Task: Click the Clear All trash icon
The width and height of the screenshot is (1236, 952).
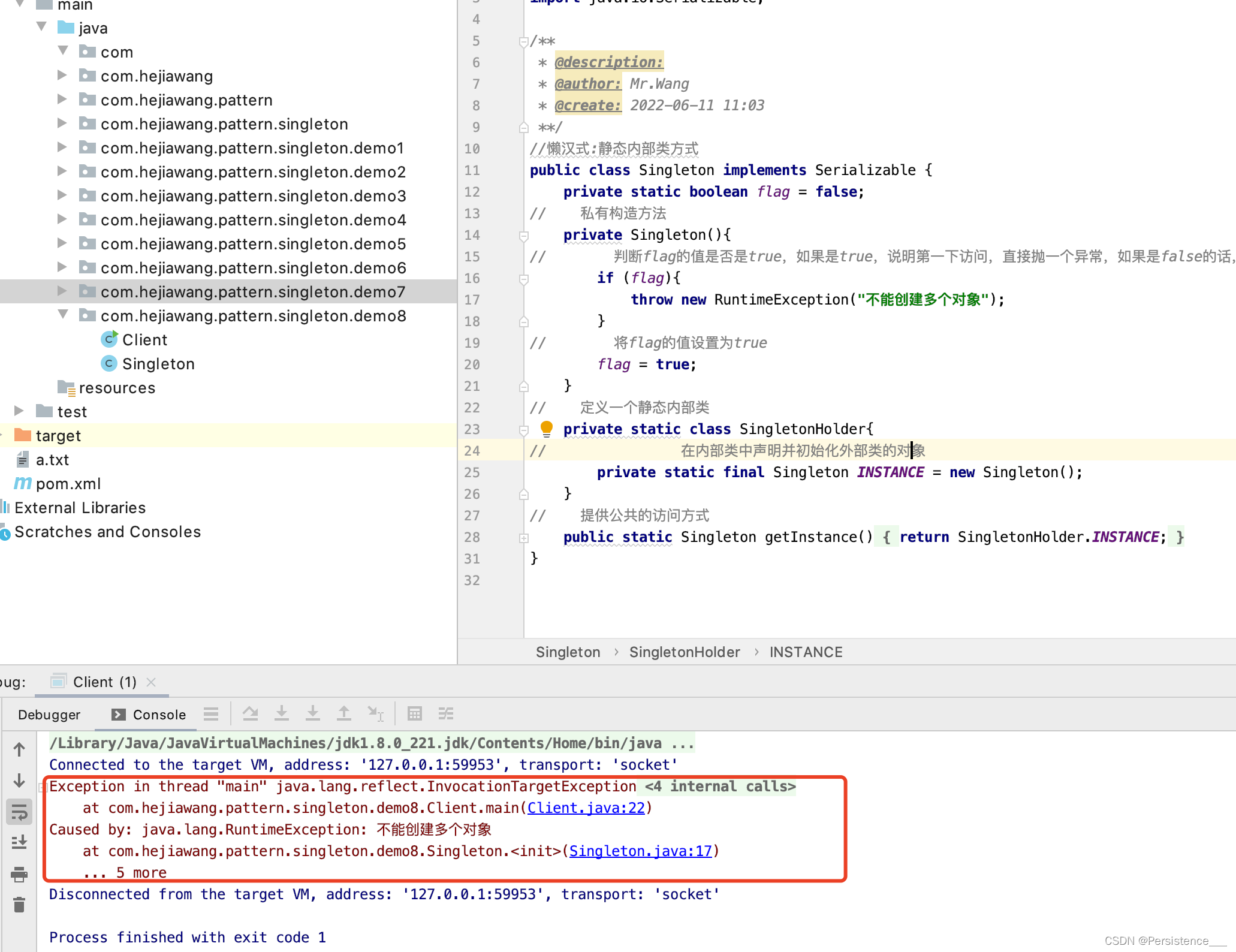Action: point(19,905)
